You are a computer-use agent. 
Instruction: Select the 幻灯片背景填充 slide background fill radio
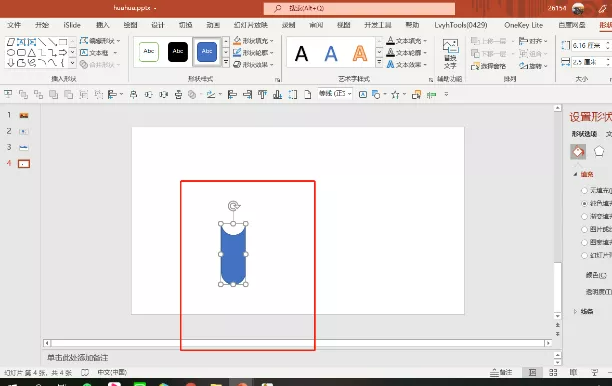click(x=584, y=255)
